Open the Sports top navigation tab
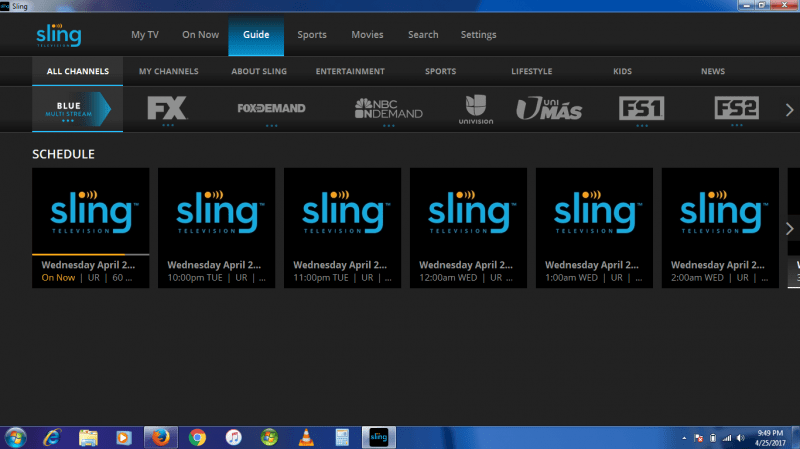Screen dimensions: 800x449 (x=312, y=35)
